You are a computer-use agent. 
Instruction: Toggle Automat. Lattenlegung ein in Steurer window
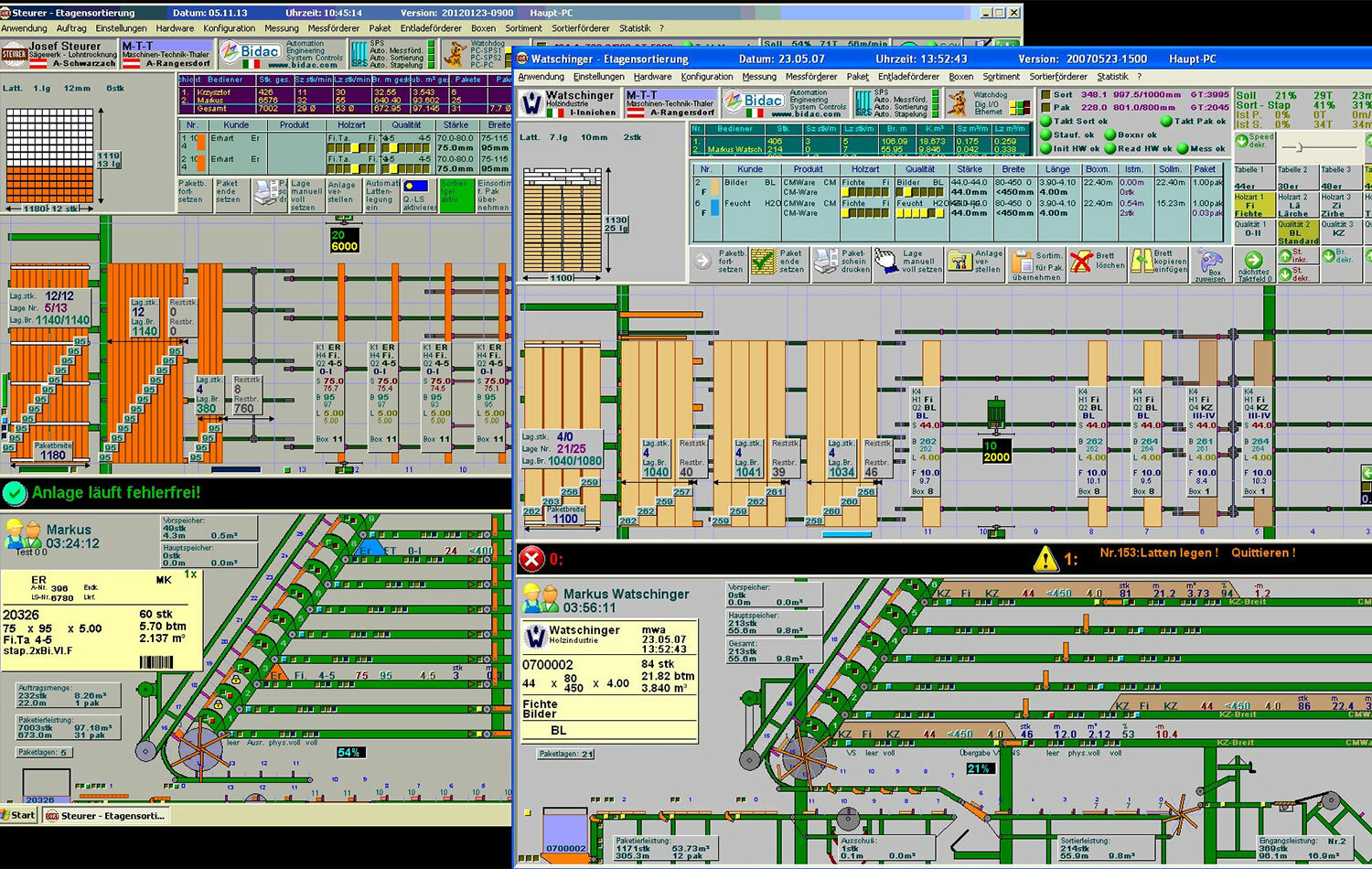pos(381,196)
